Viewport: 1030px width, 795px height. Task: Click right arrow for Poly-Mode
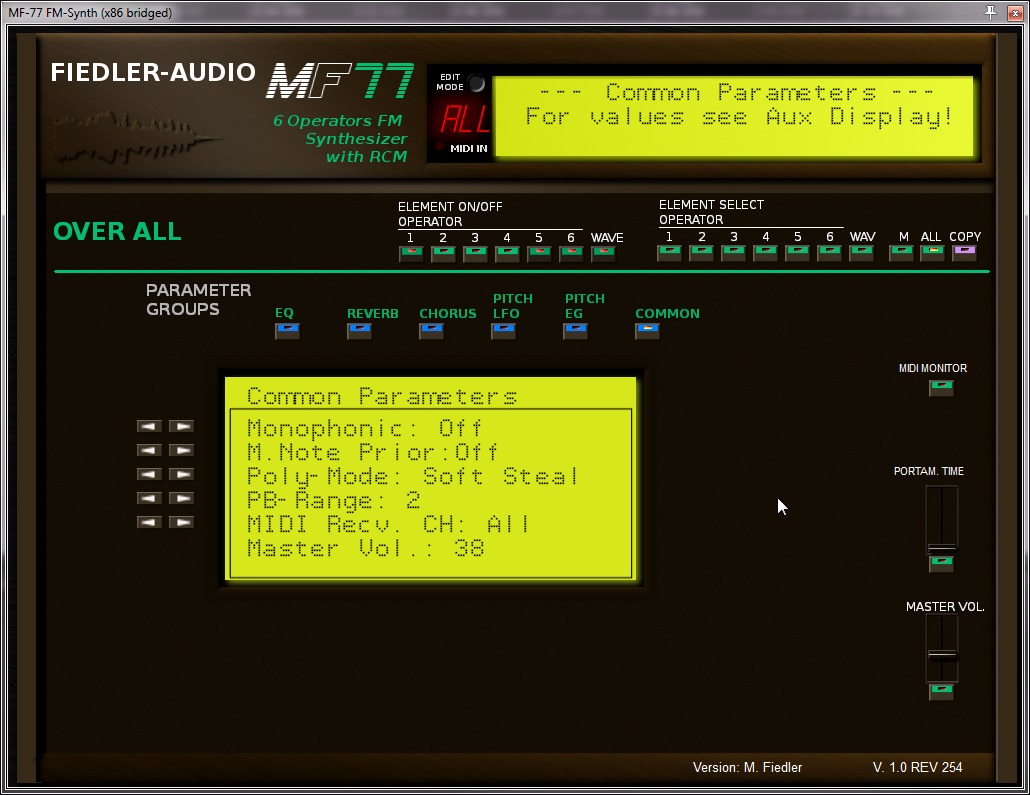click(x=181, y=474)
